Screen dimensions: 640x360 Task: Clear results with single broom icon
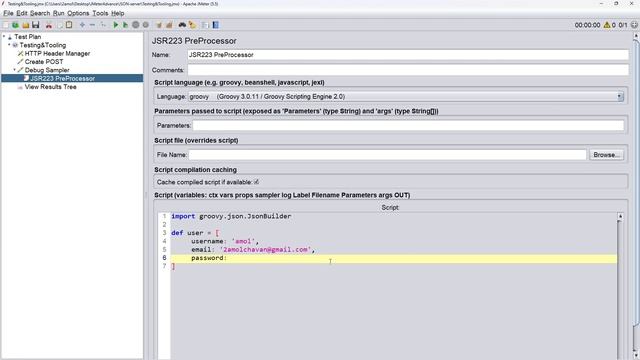click(x=159, y=25)
